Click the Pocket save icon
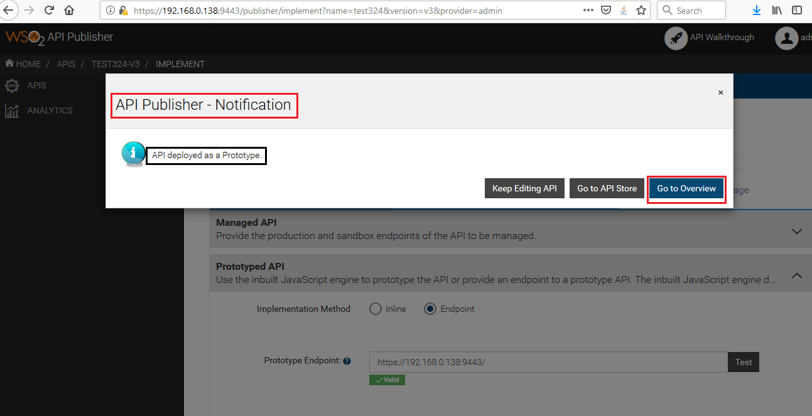 pos(606,10)
